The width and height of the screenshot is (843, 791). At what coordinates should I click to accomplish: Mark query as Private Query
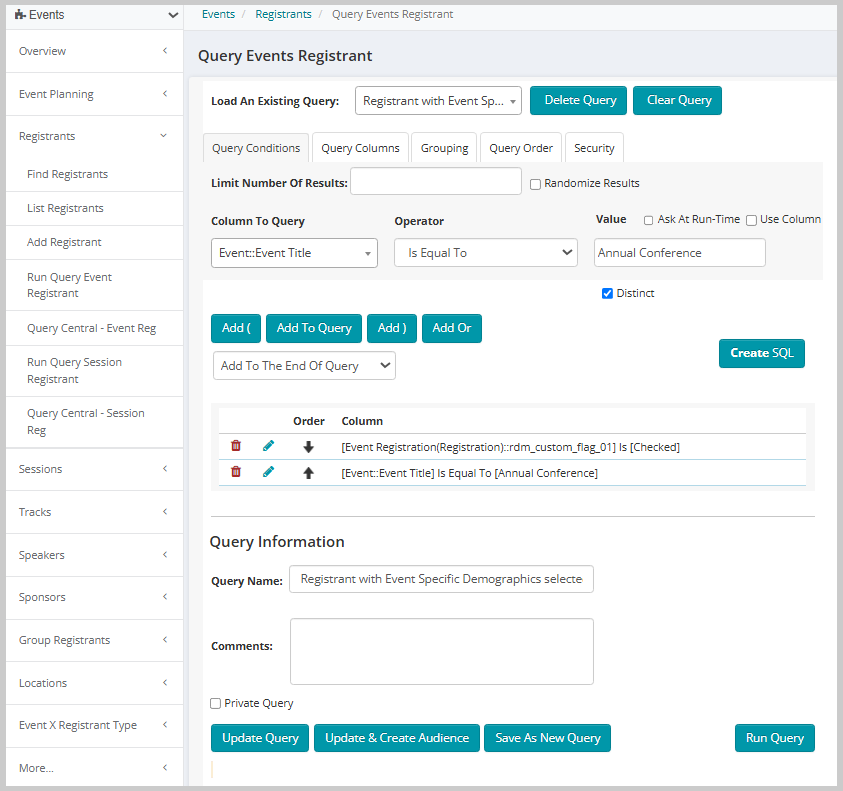click(216, 703)
